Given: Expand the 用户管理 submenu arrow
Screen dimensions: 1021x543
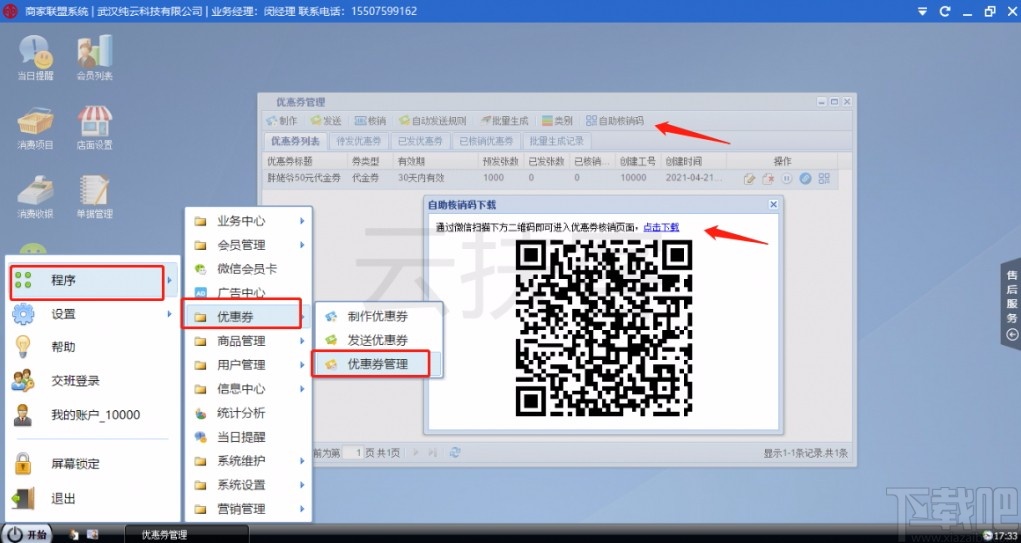Looking at the screenshot, I should pos(302,365).
